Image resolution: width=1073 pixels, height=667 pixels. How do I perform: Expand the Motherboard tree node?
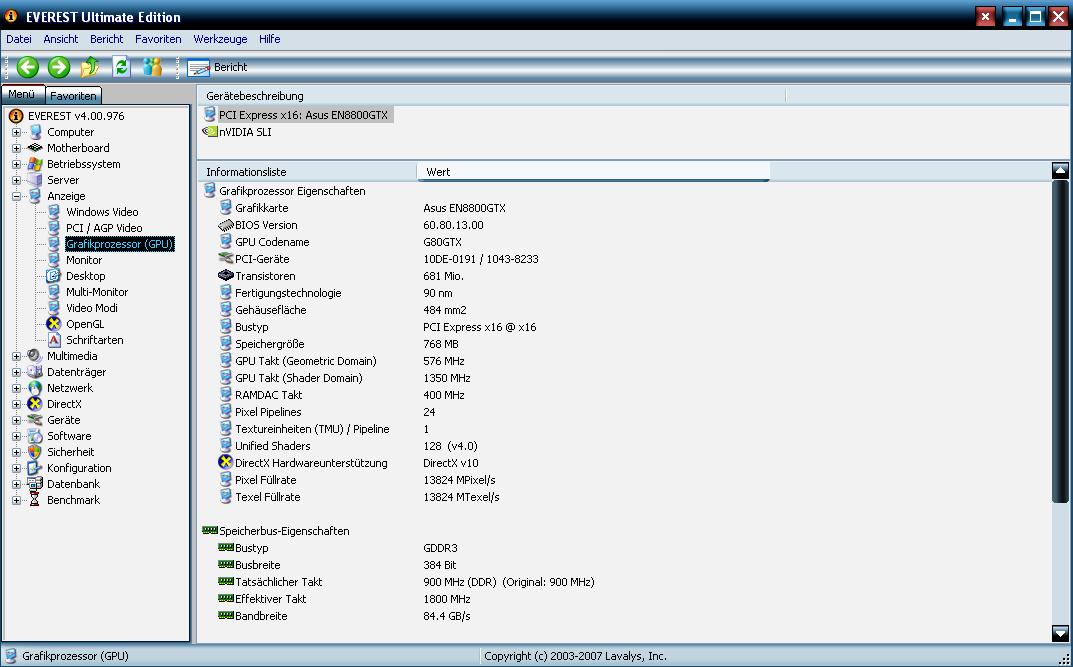16,148
